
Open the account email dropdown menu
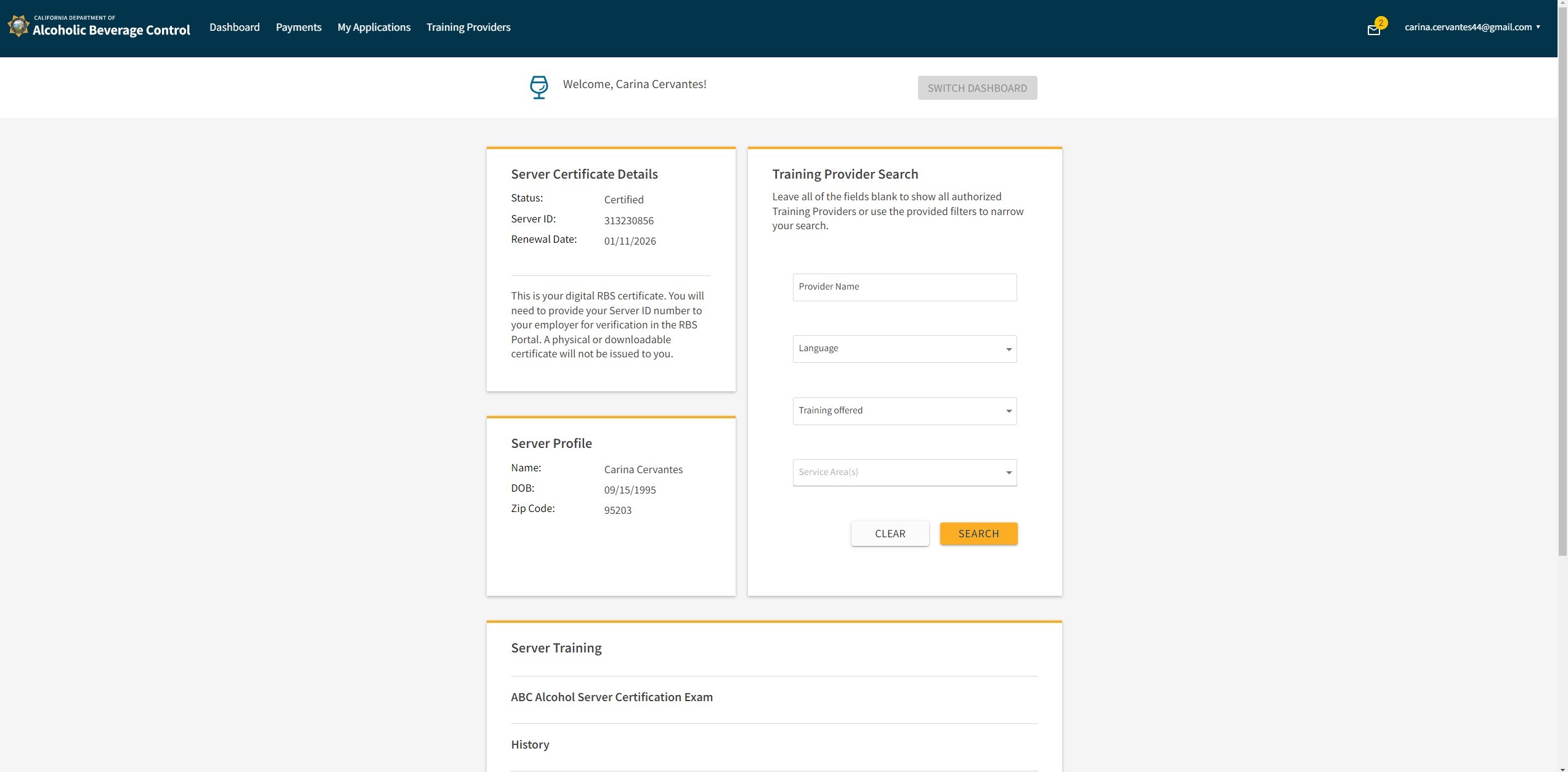pos(1472,27)
